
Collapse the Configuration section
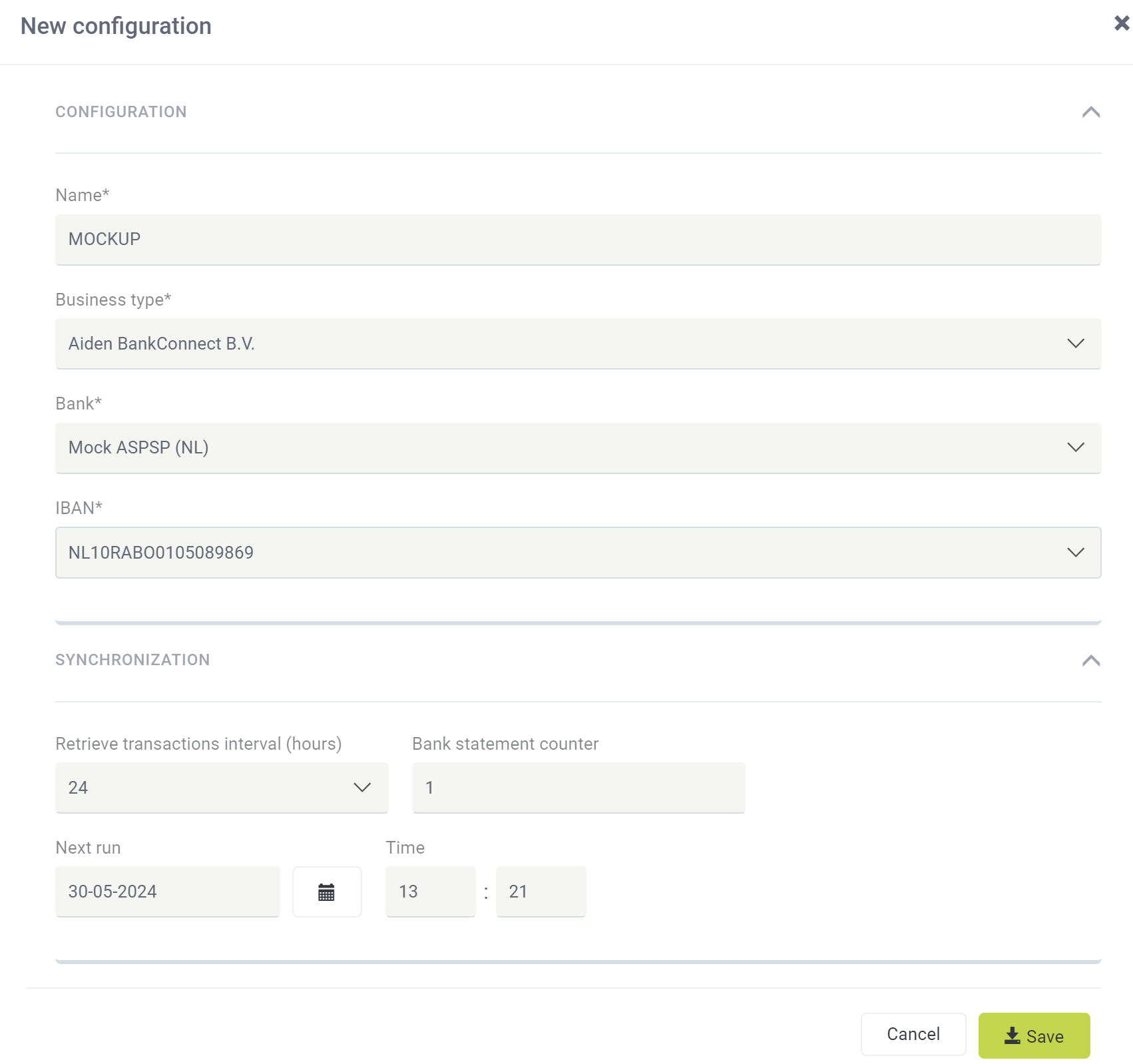(x=1090, y=112)
